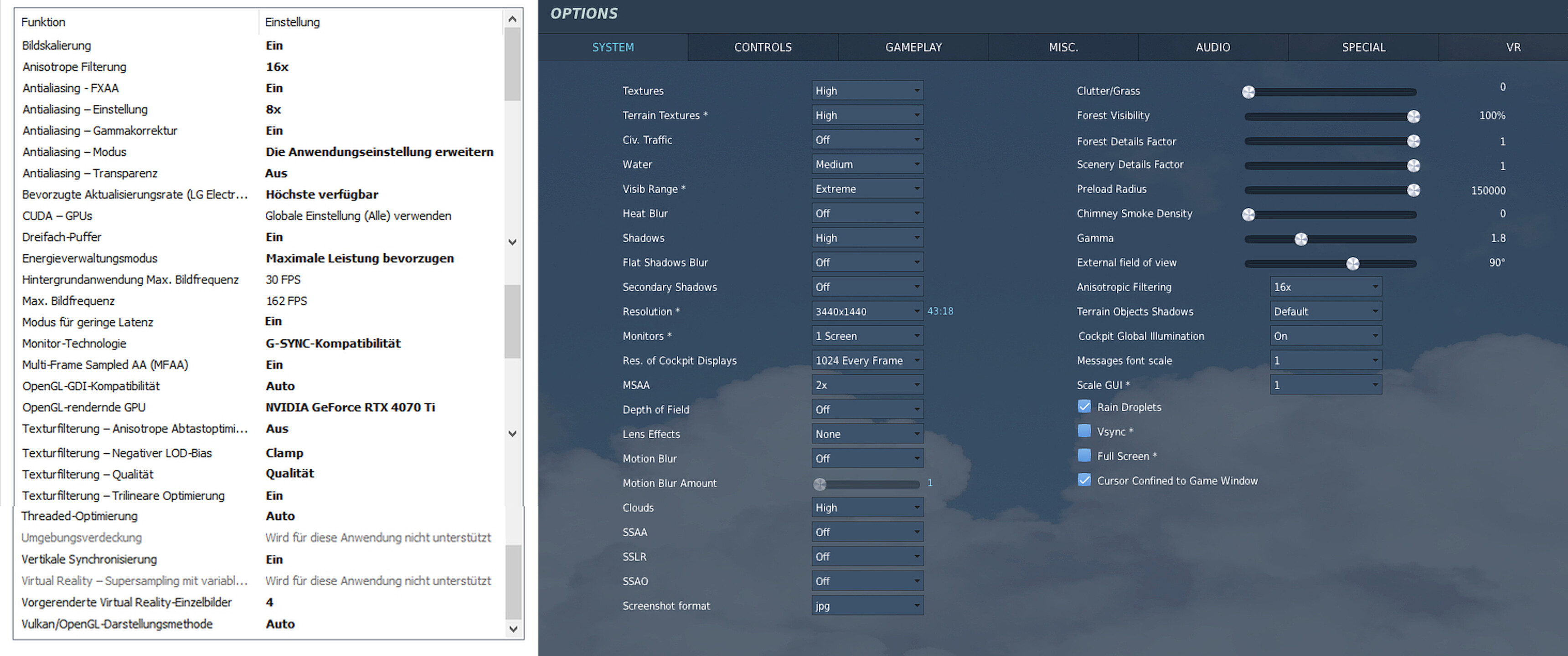
Task: Open the GAMEPLAY tab
Action: 913,47
